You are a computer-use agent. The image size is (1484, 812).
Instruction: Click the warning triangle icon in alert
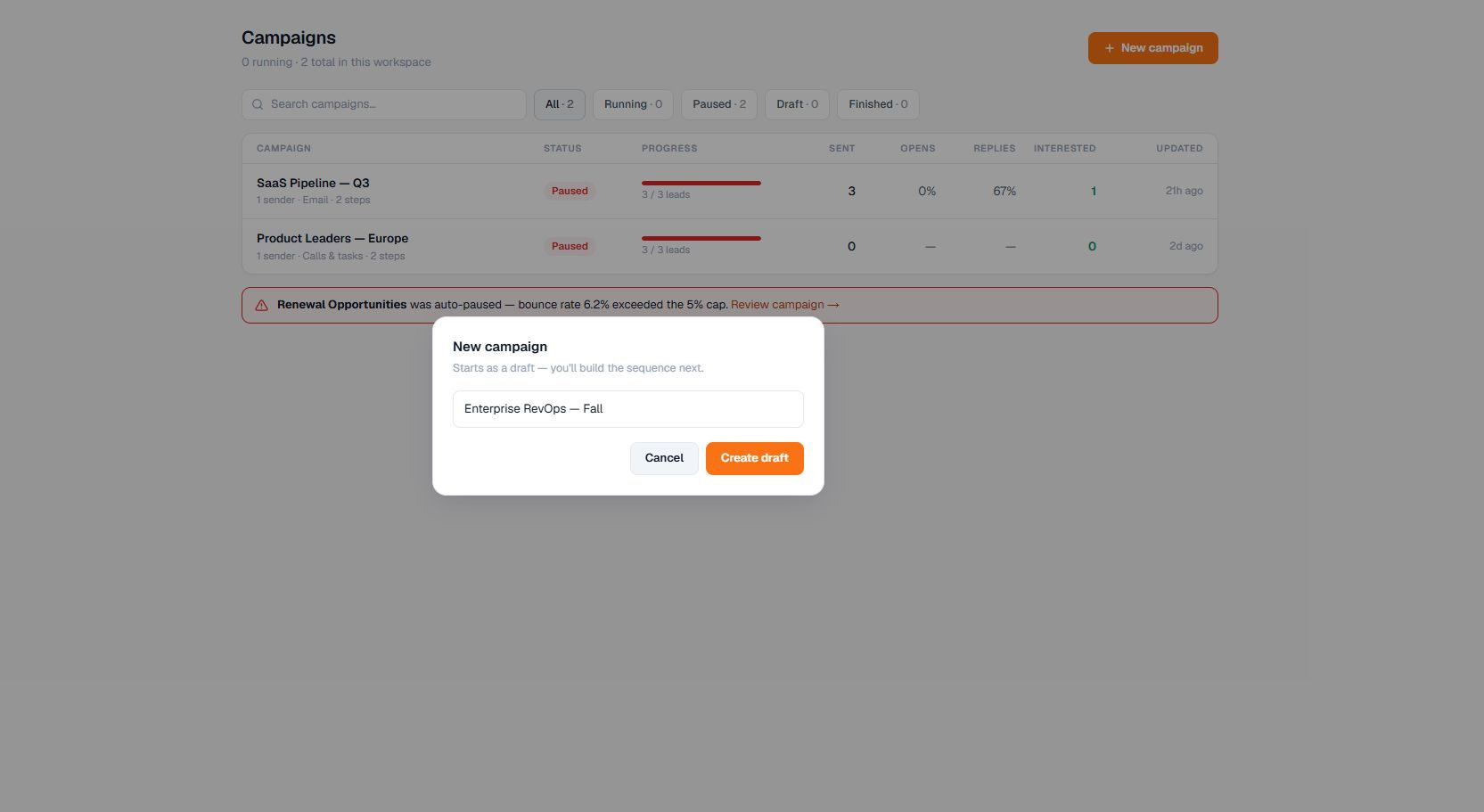[262, 305]
